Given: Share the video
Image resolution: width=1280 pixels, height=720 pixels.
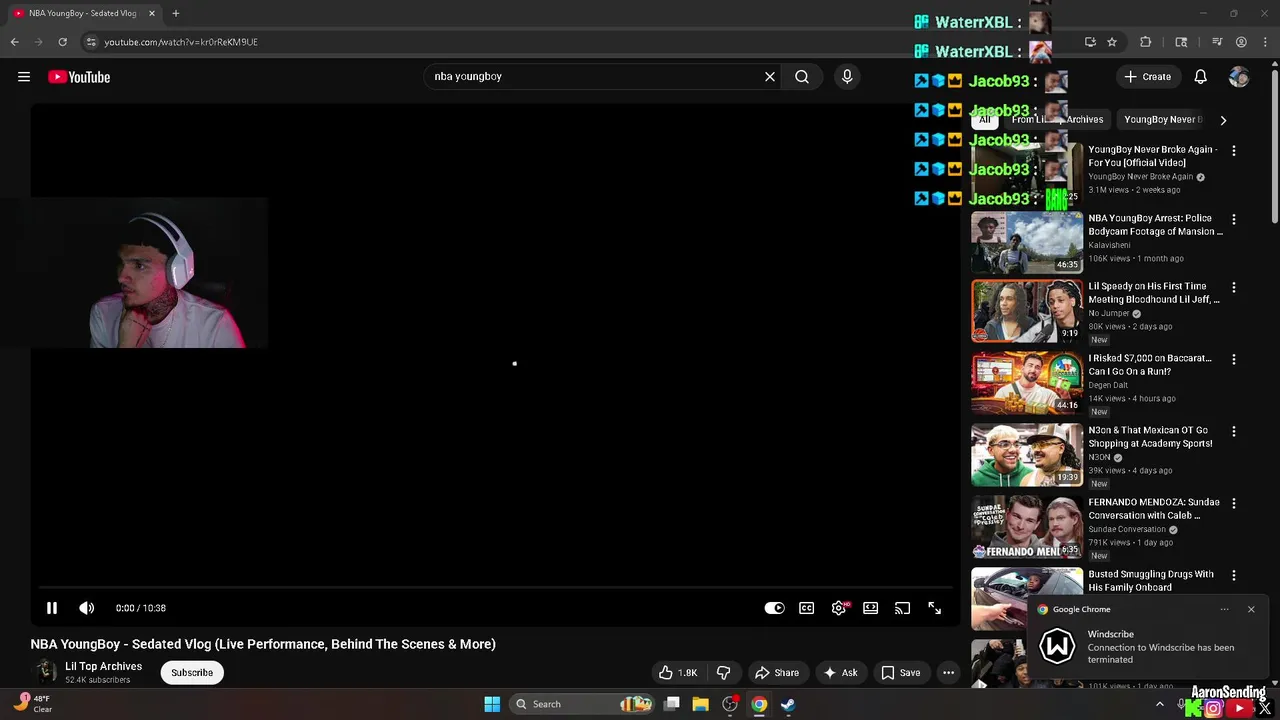Looking at the screenshot, I should pyautogui.click(x=777, y=673).
